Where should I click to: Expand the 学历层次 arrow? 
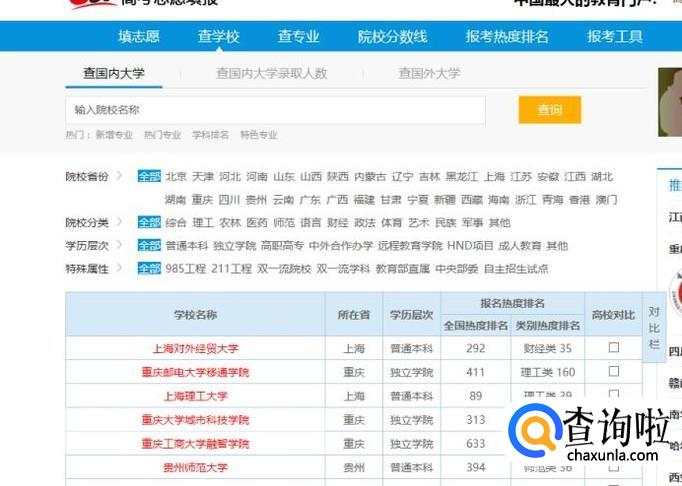(120, 245)
